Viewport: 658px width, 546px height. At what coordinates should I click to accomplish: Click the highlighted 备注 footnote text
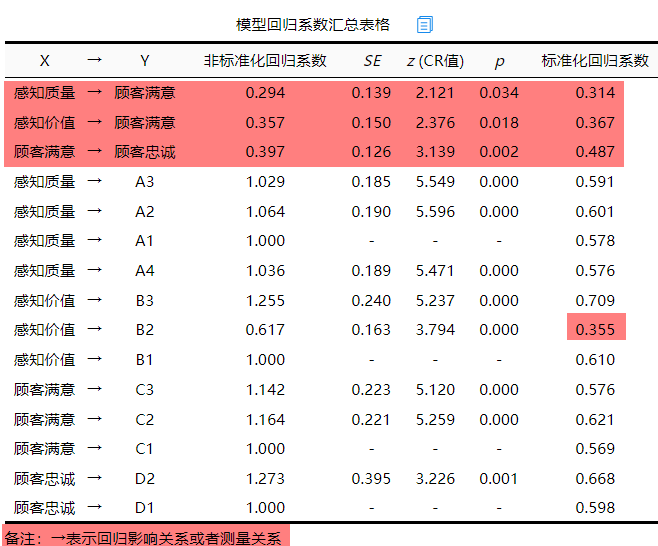[145, 537]
